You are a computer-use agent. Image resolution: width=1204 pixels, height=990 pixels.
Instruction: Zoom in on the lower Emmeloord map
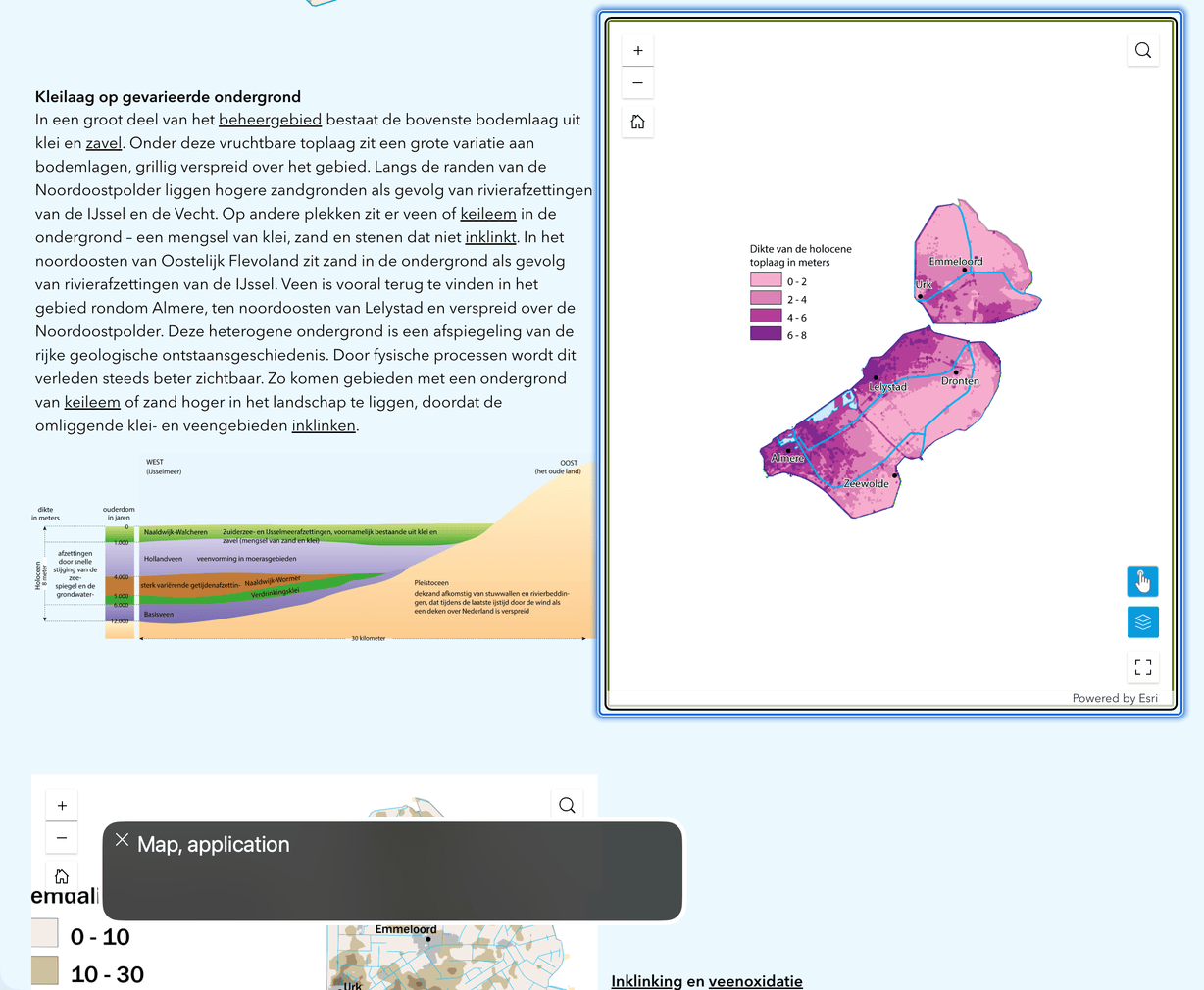point(62,806)
